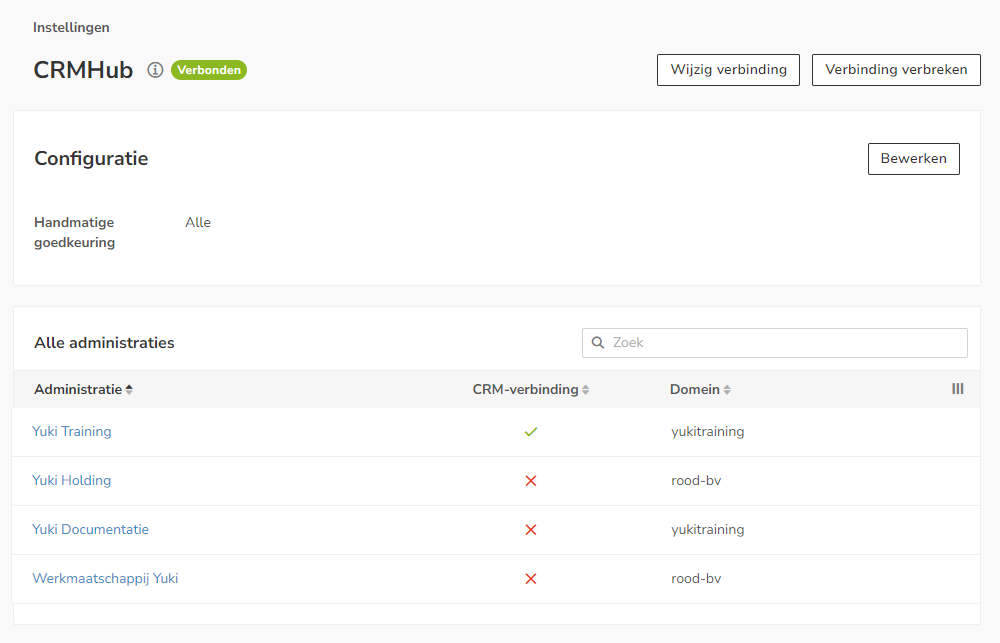This screenshot has height=643, width=1000.
Task: Click red cross in Yuki Documentatie row
Action: [531, 529]
